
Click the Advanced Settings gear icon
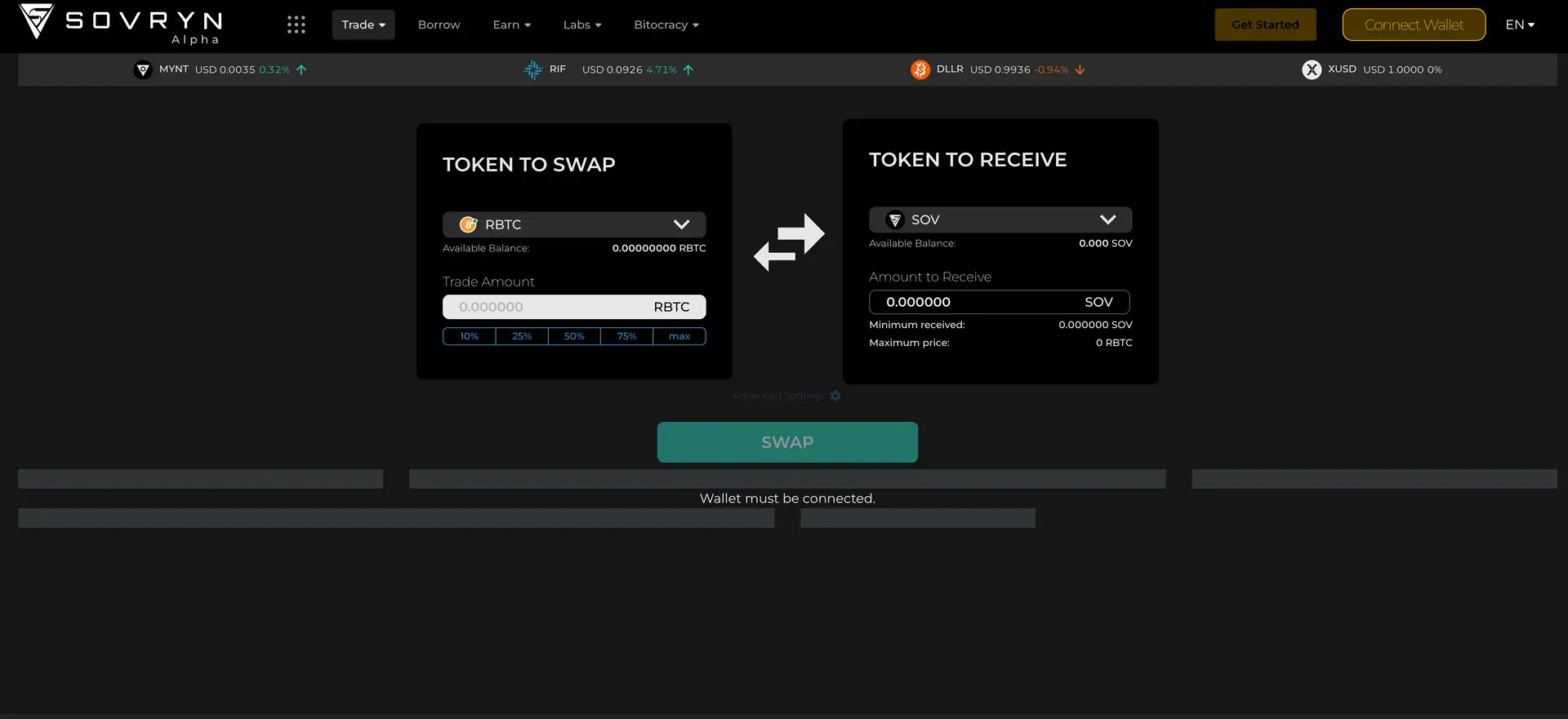click(x=835, y=396)
